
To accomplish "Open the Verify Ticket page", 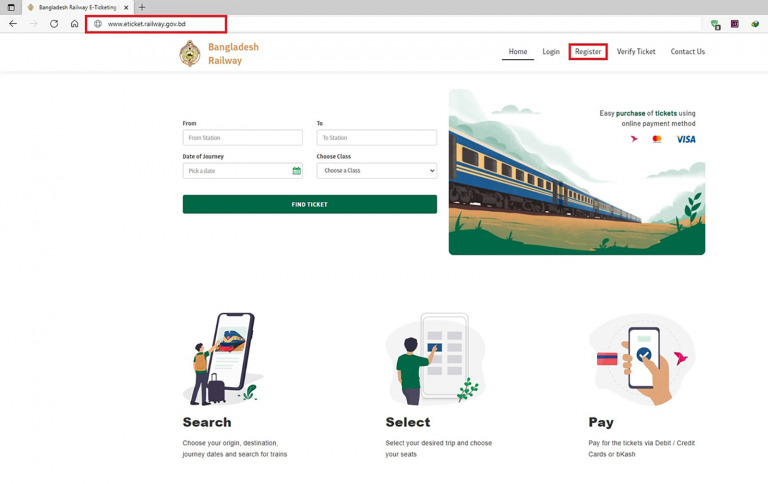I will [x=636, y=51].
